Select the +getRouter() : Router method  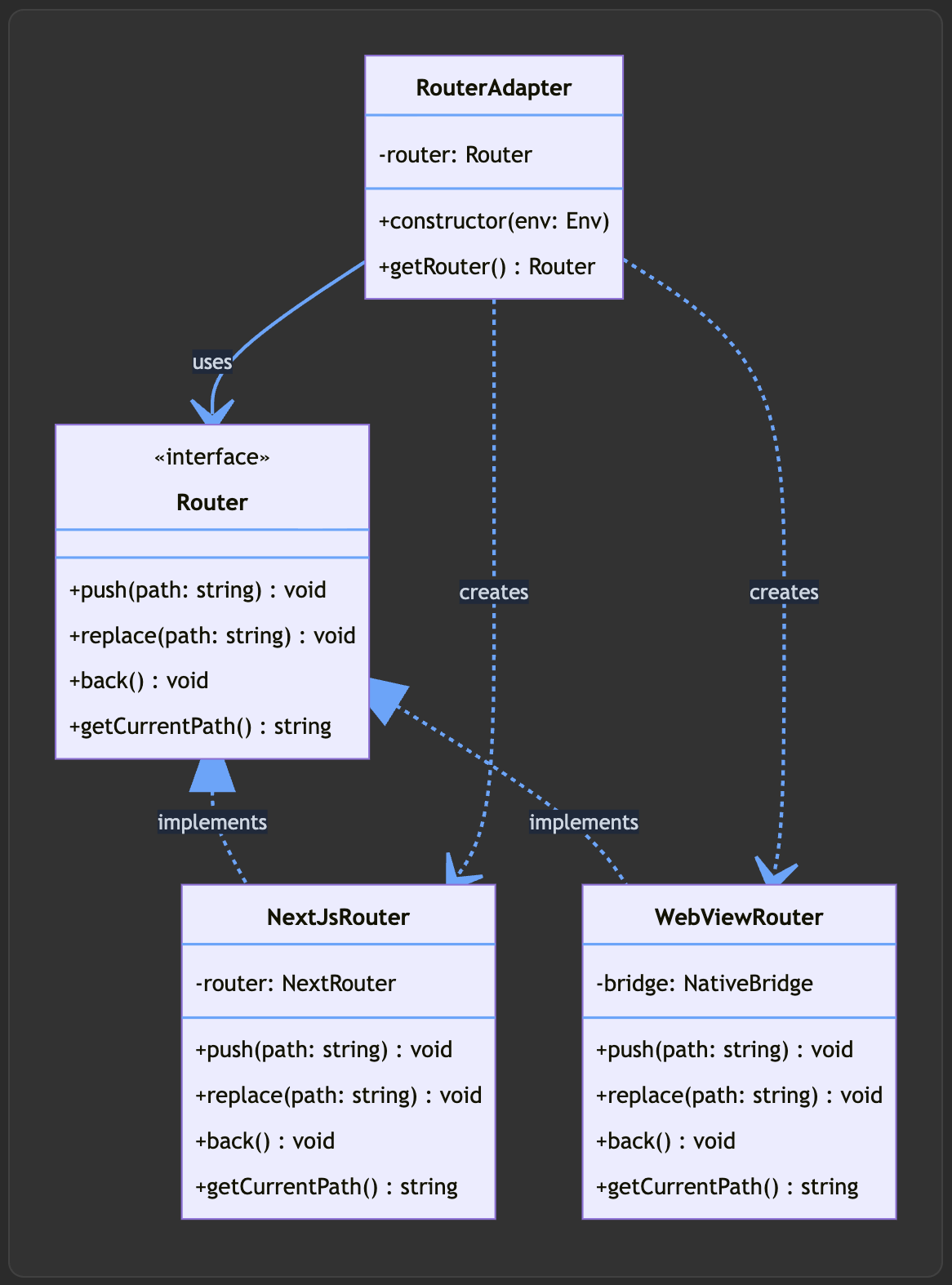click(487, 267)
